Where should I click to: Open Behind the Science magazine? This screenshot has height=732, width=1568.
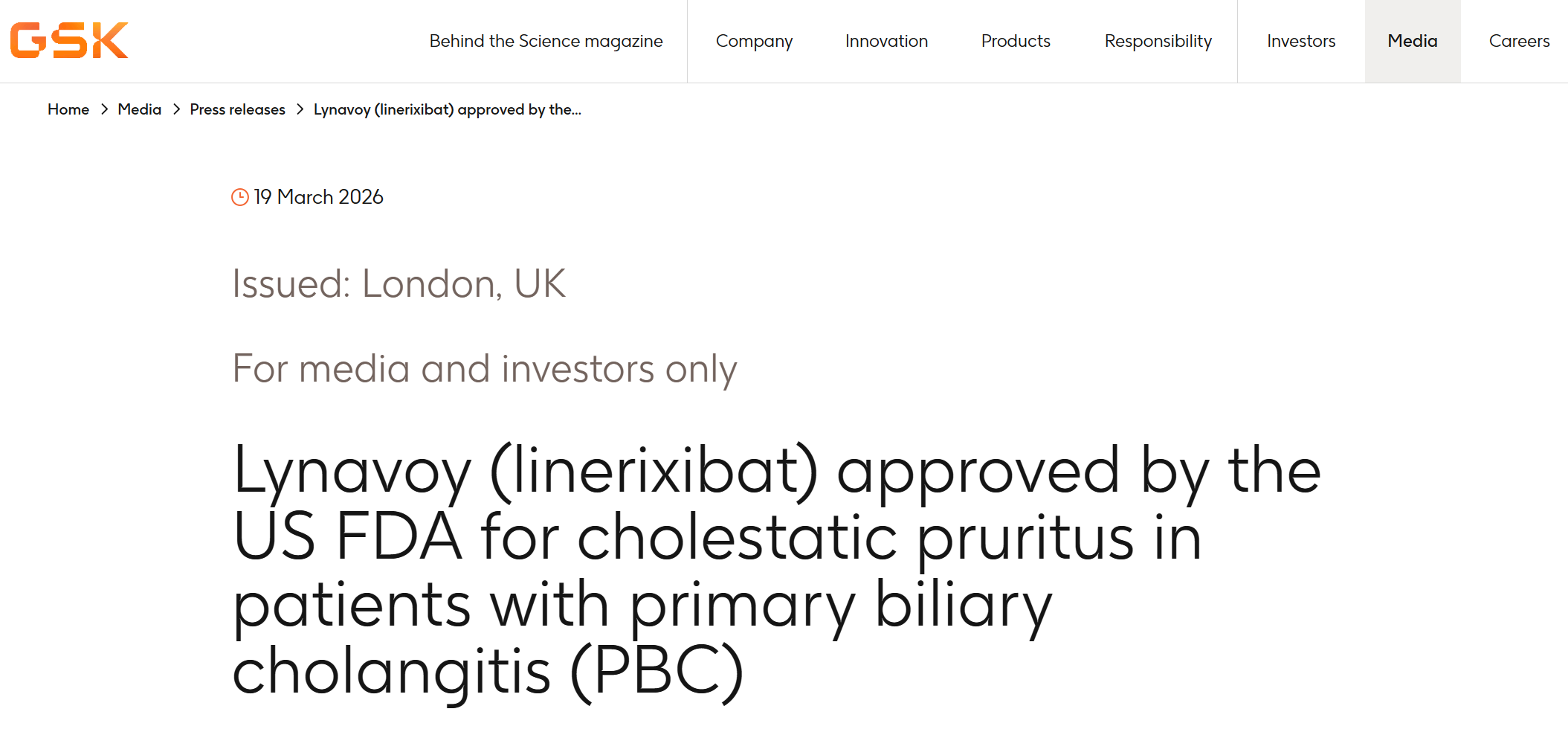546,41
